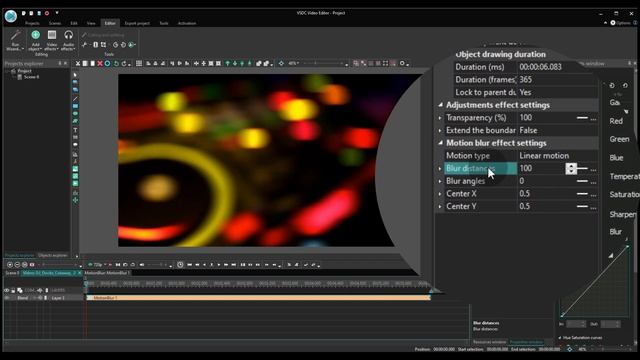Click the ellipsis button for Blur angles
This screenshot has height=360, width=640.
(593, 182)
